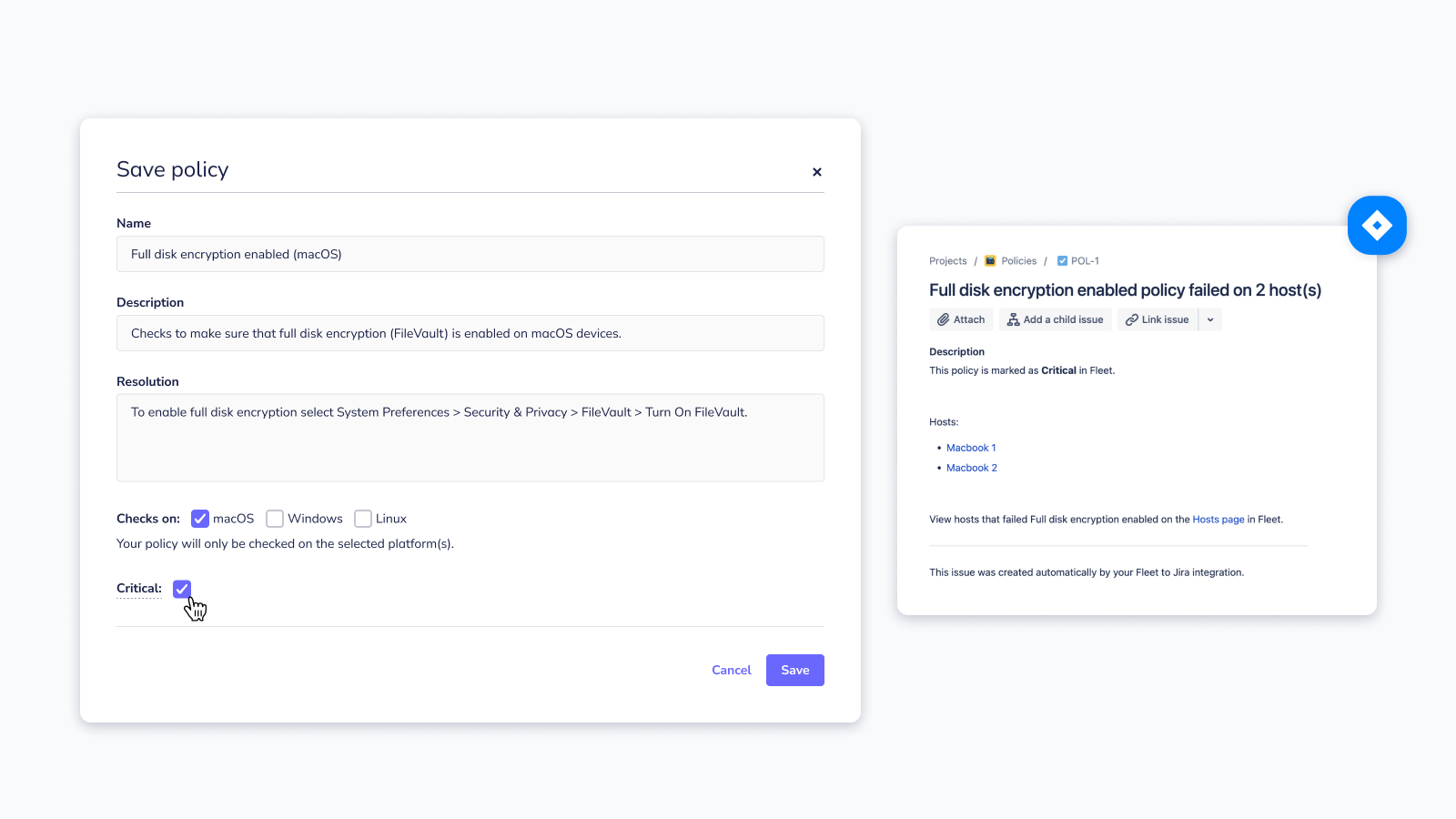Toggle the Critical checkbox
Viewport: 1456px width, 819px height.
(x=182, y=589)
